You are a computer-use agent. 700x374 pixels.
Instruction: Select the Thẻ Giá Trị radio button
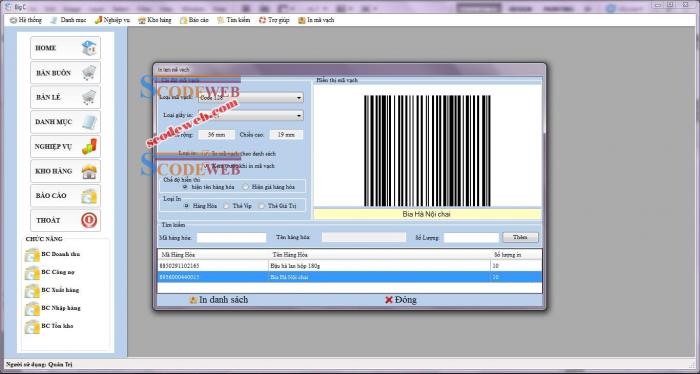[x=262, y=206]
